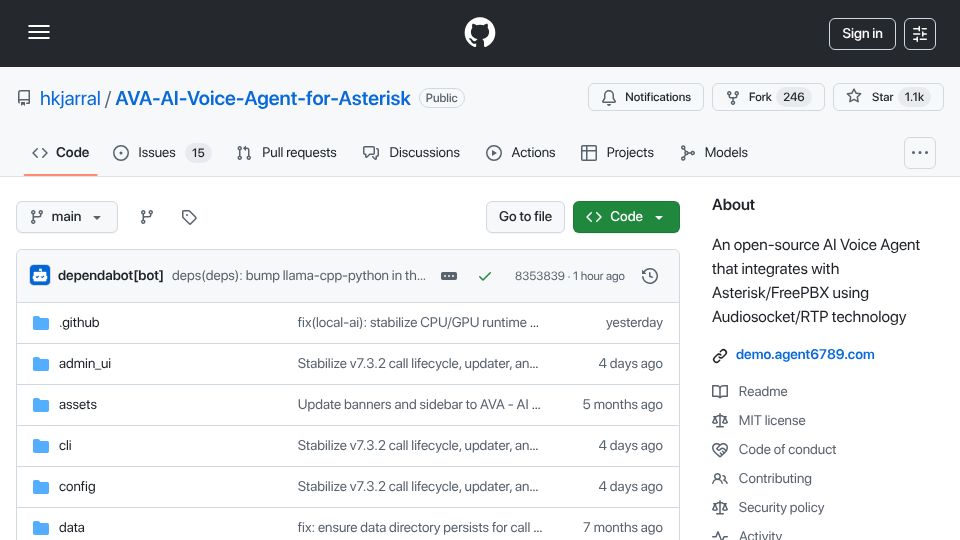Screen dimensions: 960x540
Task: Click the config folder icon
Action: coord(41,487)
